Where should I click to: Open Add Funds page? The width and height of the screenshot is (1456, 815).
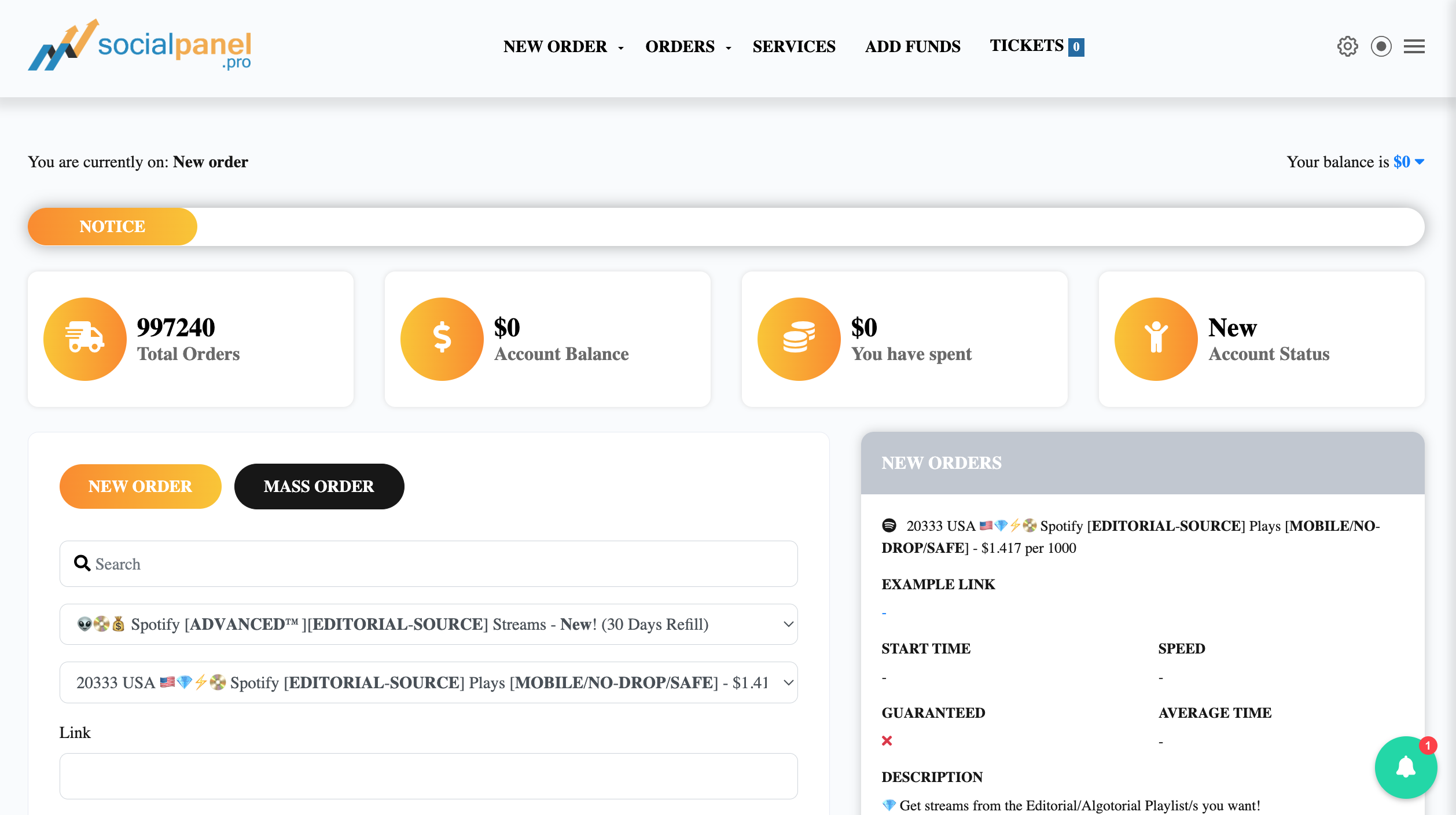pos(913,46)
